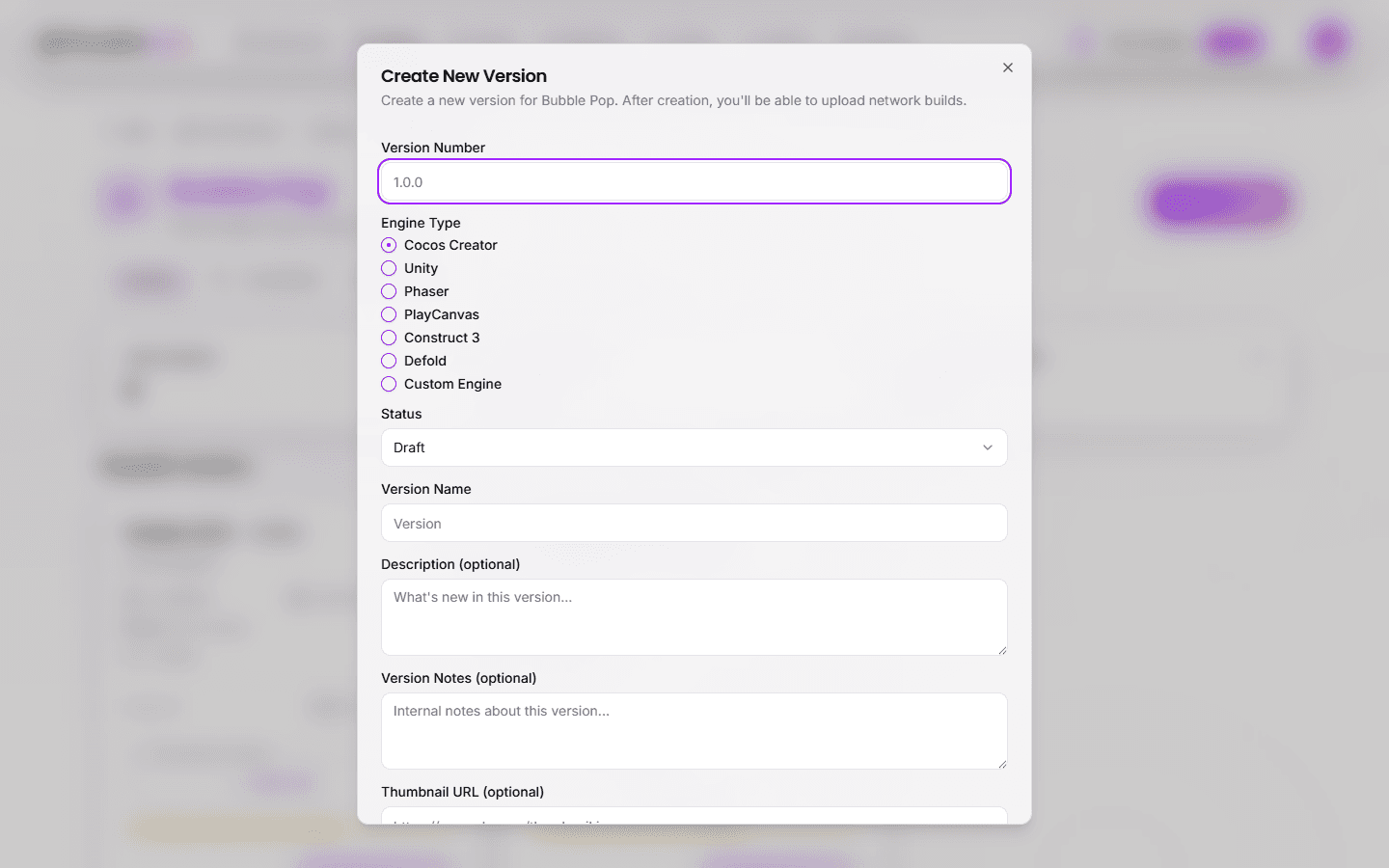Expand the Status selector via its chevron
The image size is (1389, 868).
click(x=988, y=448)
